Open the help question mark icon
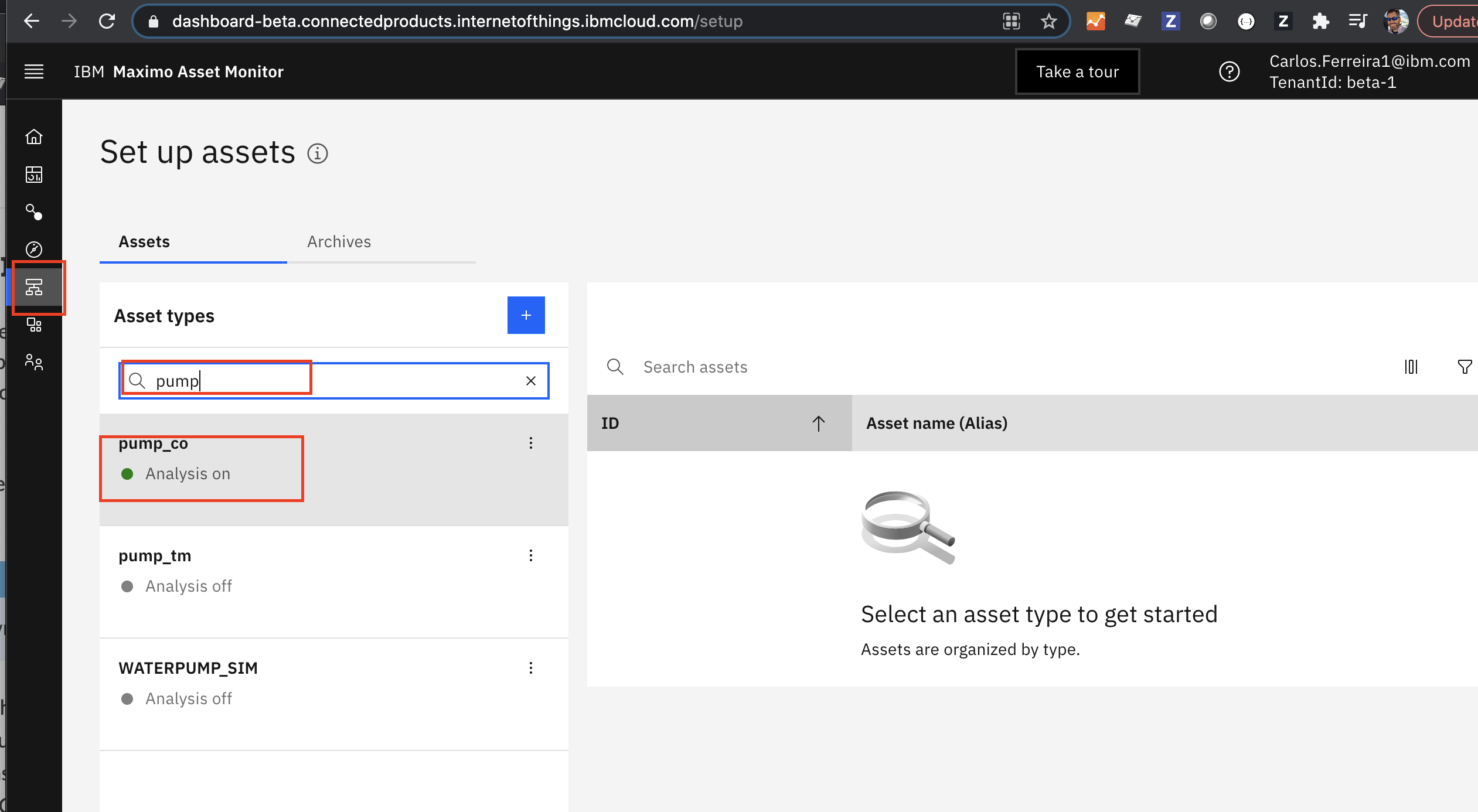 coord(1229,71)
